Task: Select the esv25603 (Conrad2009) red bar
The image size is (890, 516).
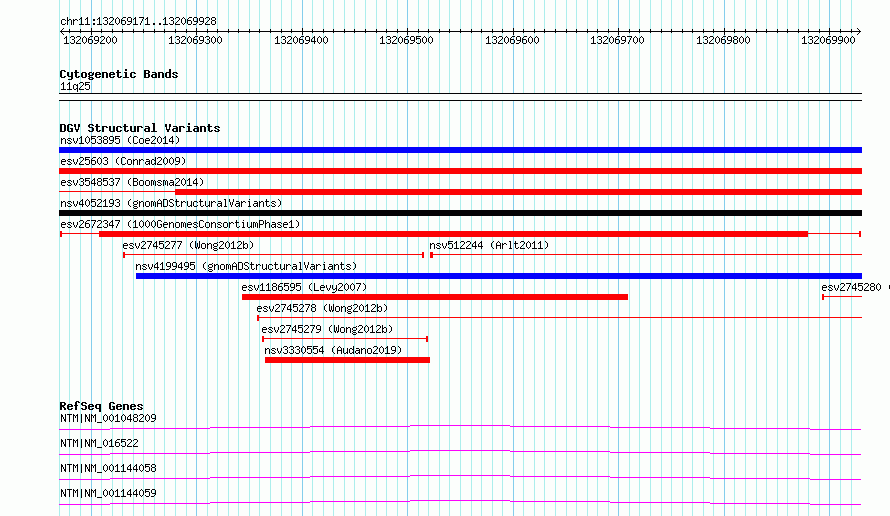Action: (460, 171)
